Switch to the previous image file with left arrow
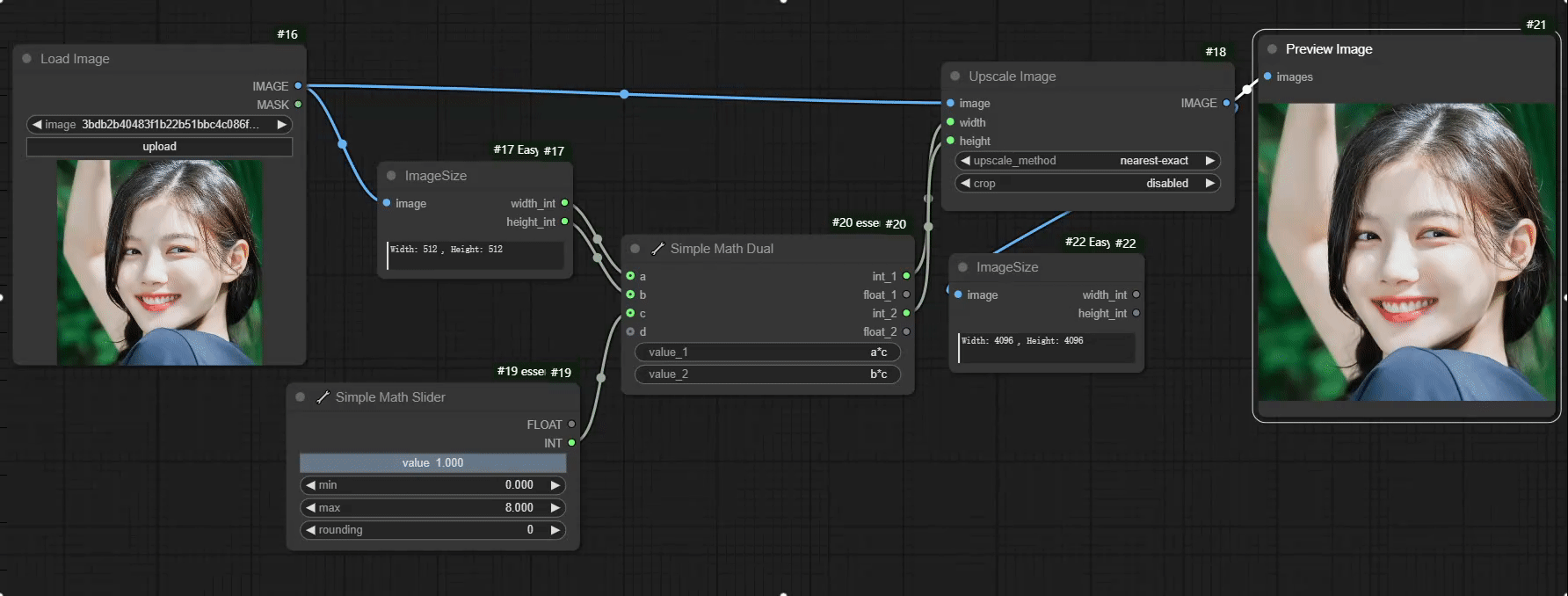Screen dimensions: 1568x596 [x=37, y=125]
